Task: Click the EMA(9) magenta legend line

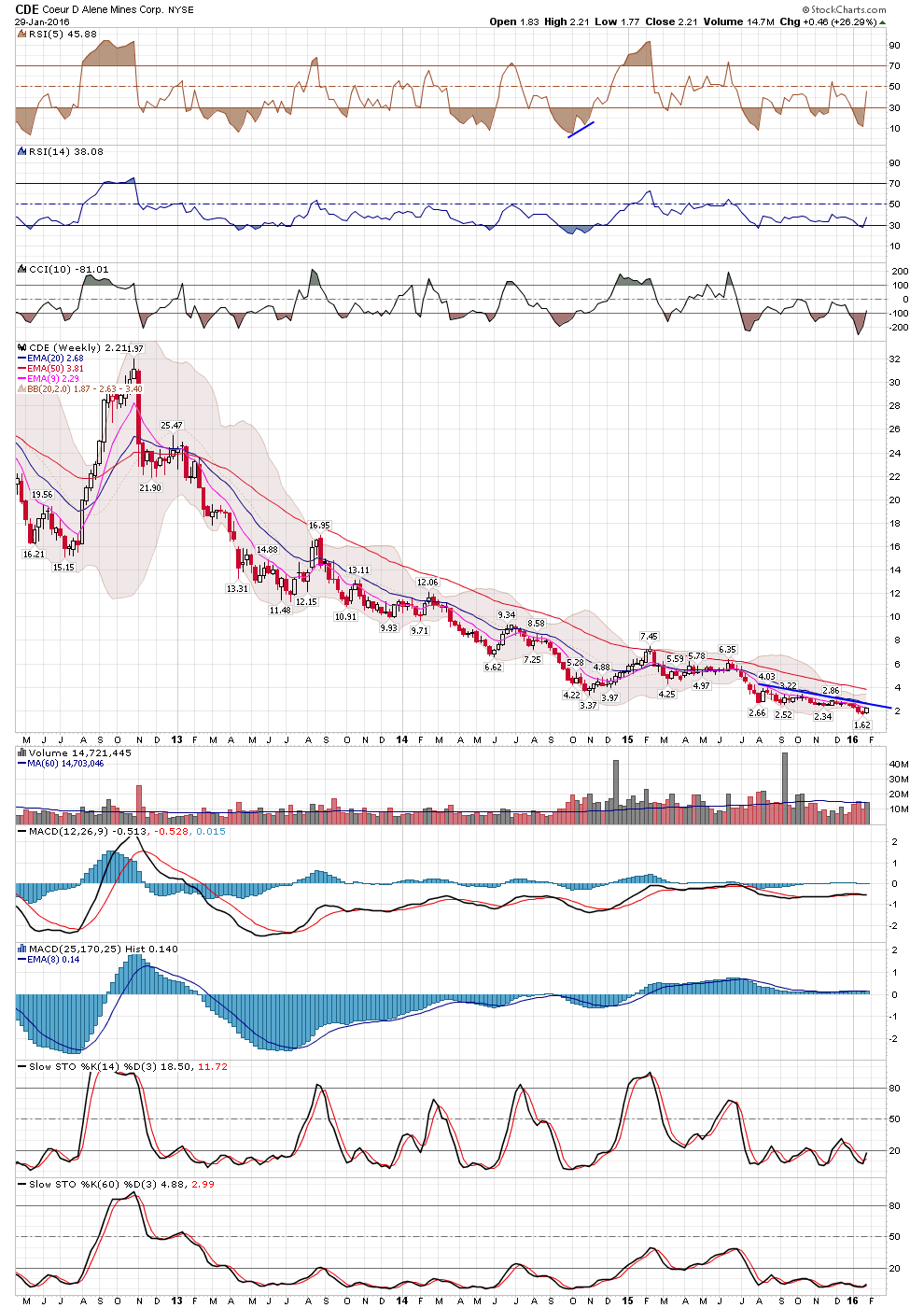Action: pos(22,379)
